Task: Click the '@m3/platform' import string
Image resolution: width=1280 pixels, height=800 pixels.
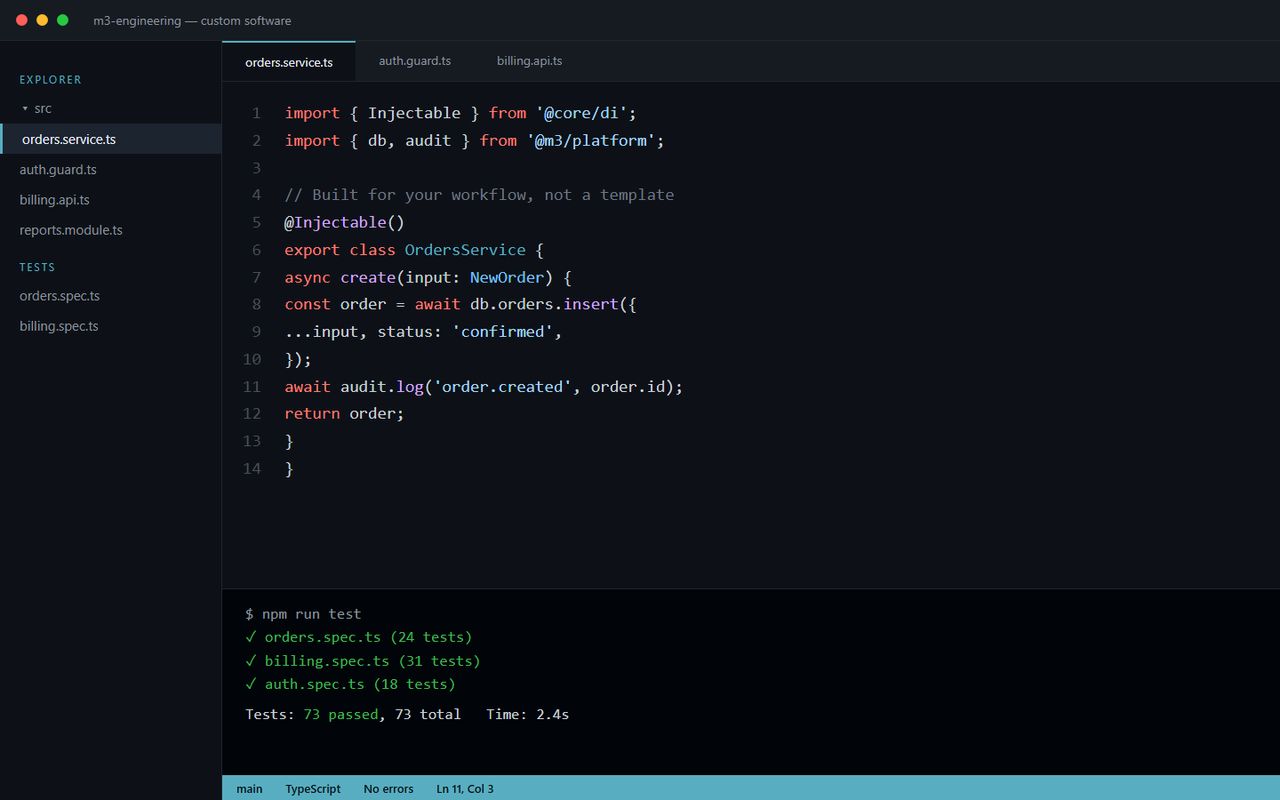Action: click(x=590, y=140)
